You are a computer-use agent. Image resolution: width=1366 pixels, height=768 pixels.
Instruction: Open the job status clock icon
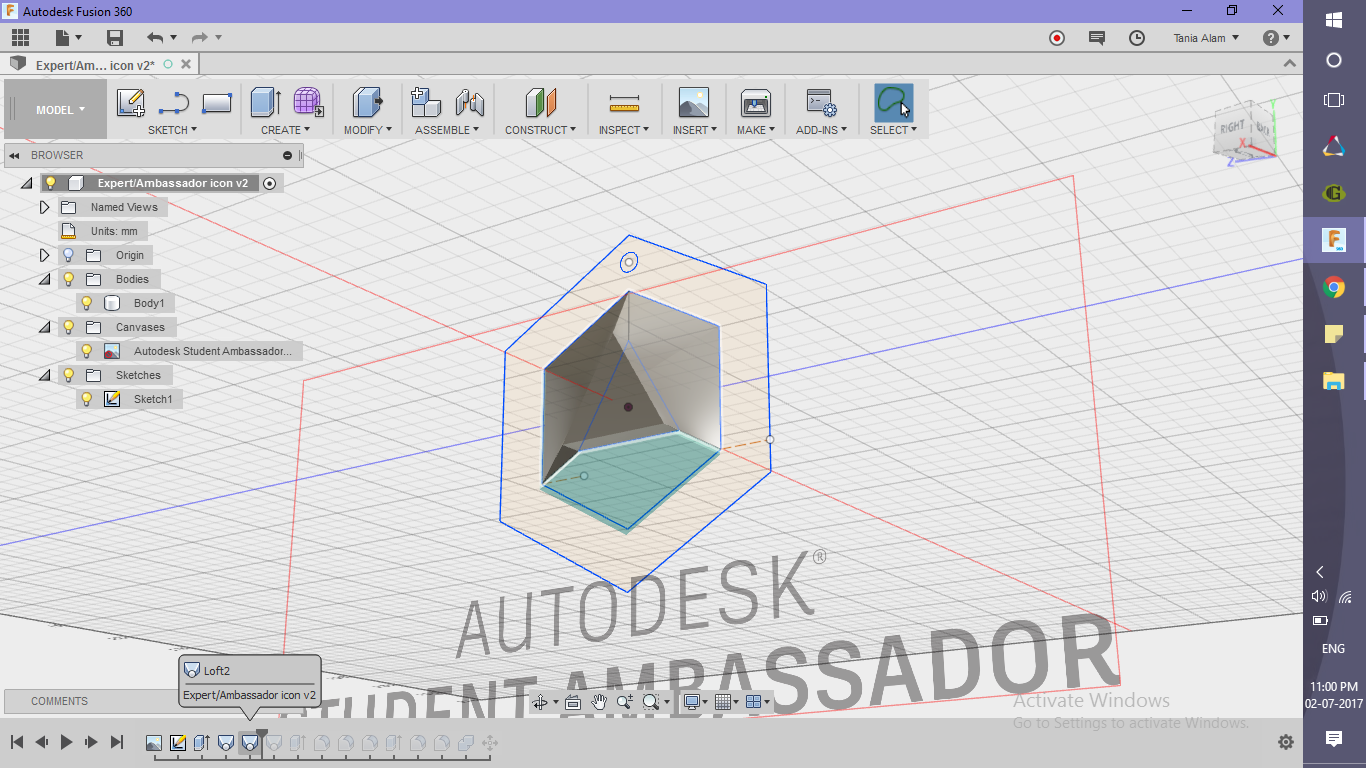pyautogui.click(x=1137, y=38)
